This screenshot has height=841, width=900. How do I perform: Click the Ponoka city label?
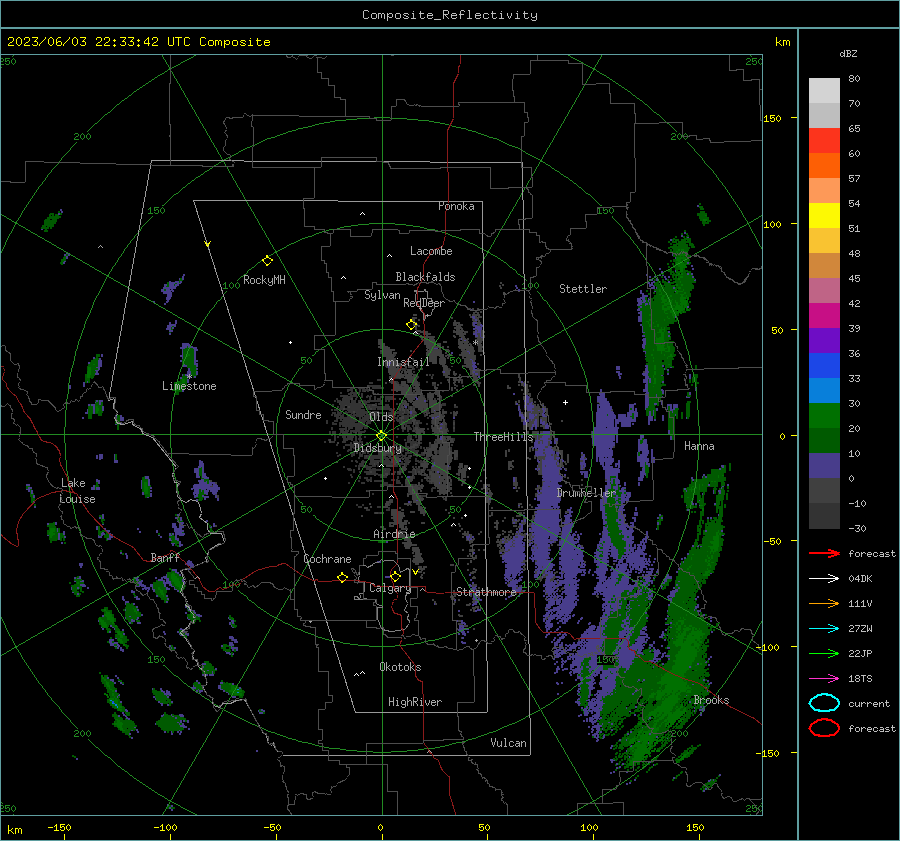(456, 206)
